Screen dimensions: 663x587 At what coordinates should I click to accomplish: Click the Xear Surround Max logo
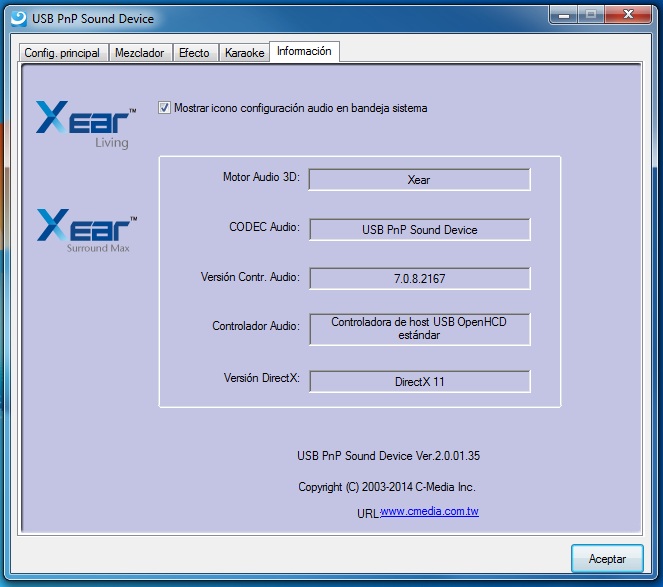pyautogui.click(x=86, y=230)
